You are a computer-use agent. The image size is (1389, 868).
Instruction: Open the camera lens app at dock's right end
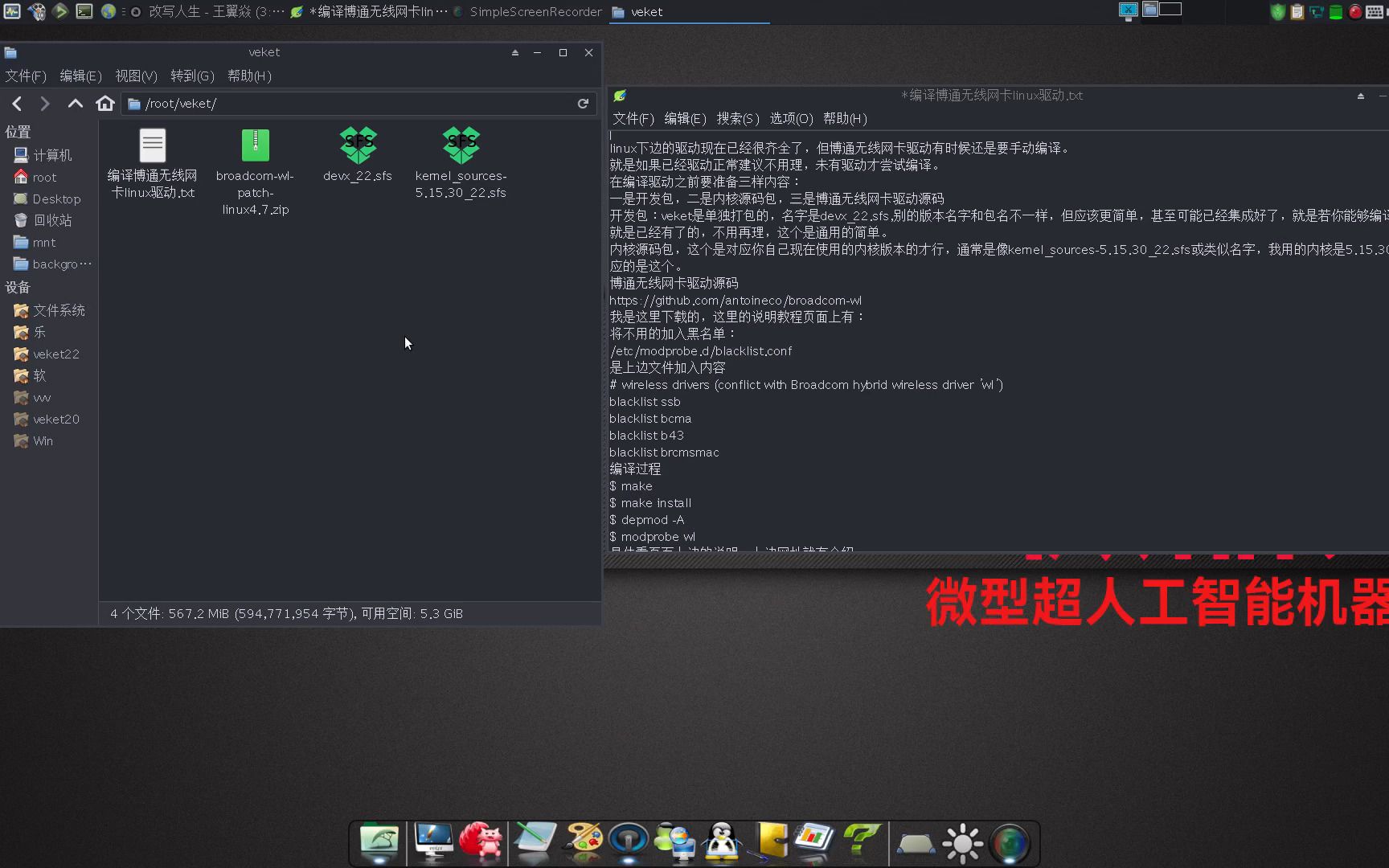[x=1011, y=842]
